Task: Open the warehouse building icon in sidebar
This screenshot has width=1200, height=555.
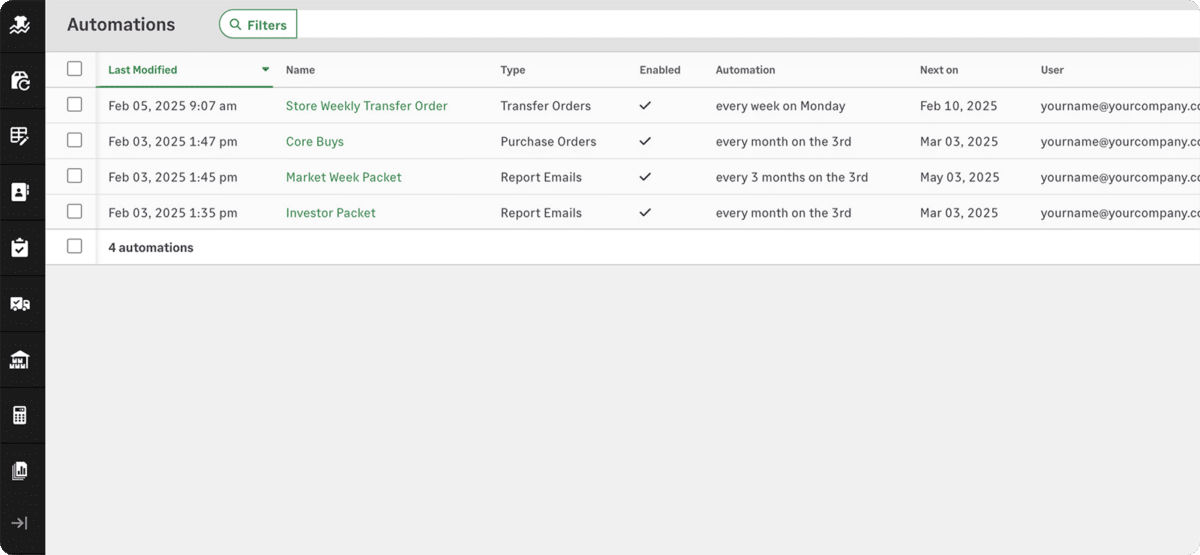Action: tap(20, 360)
